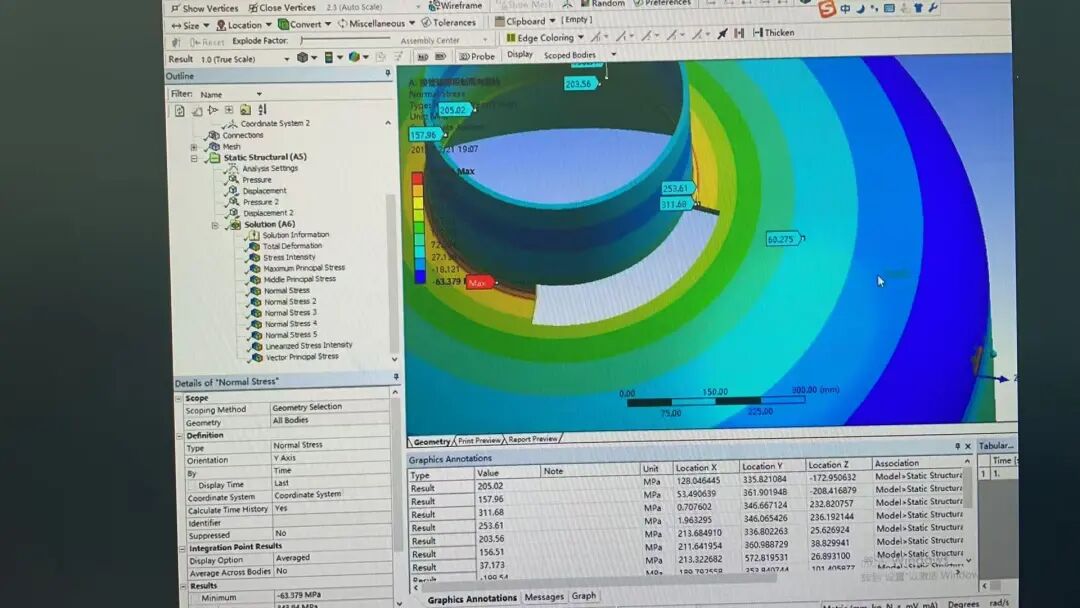Click the Max label toggle icon

[422, 56]
